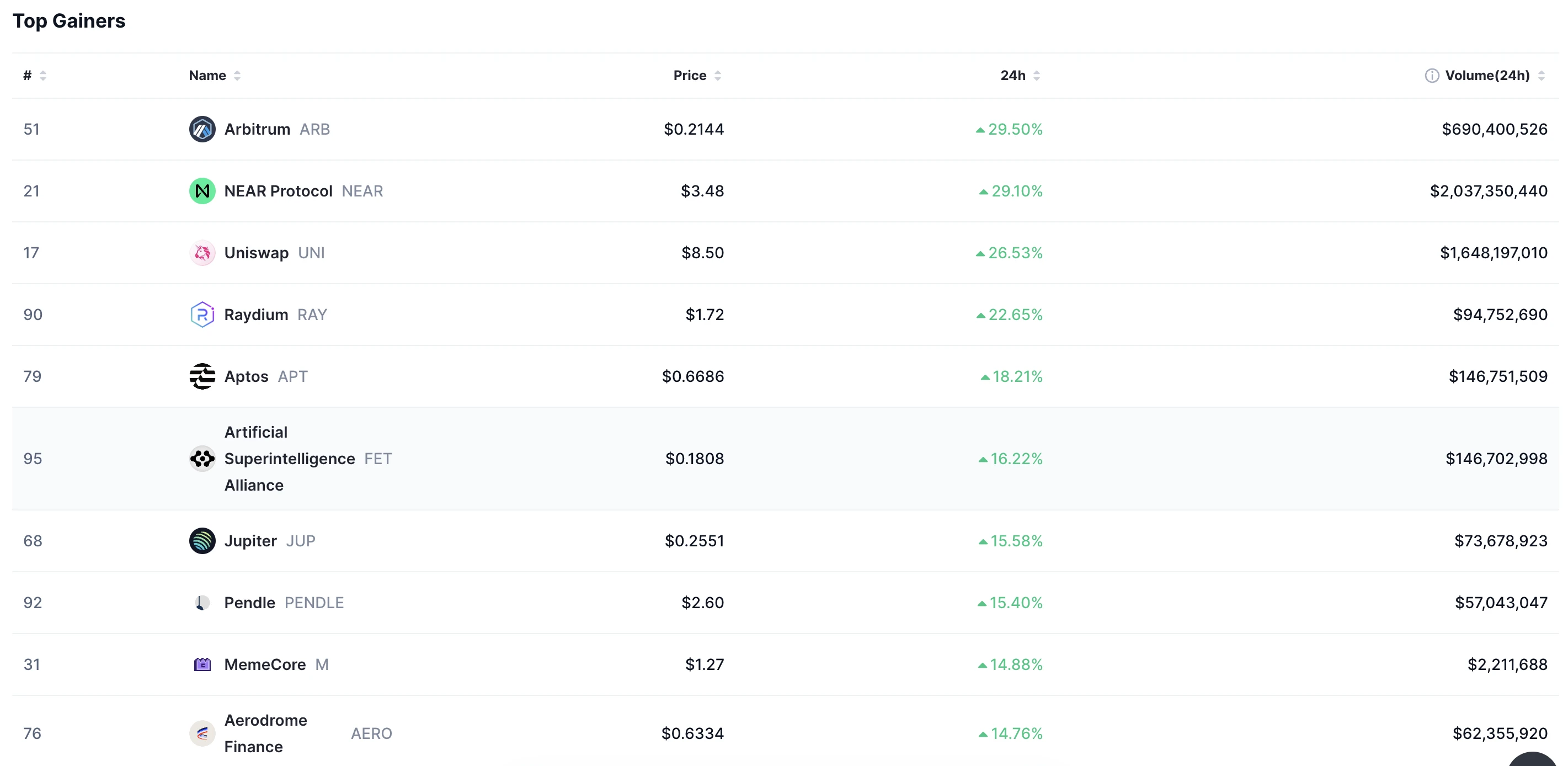Open the Pendle PENDLE coin page

[x=284, y=603]
